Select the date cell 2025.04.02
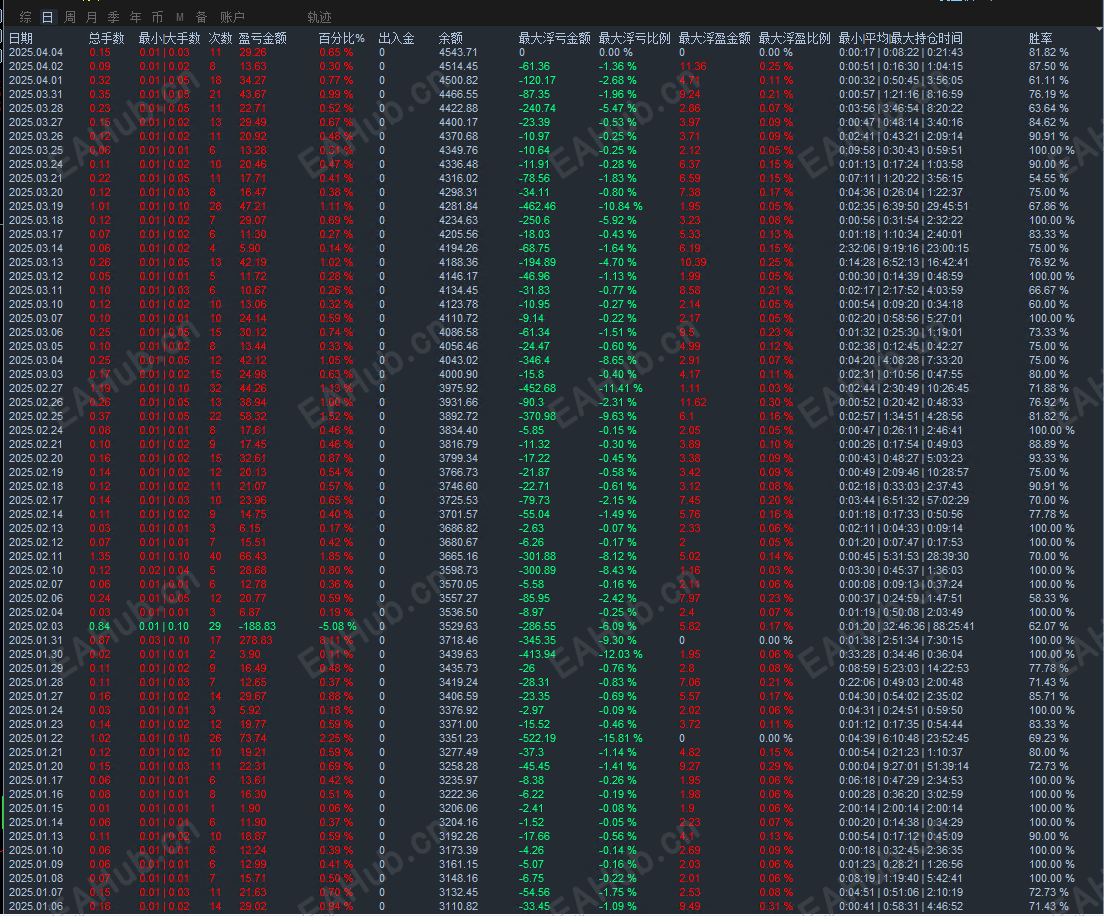1104x916 pixels. [x=35, y=66]
